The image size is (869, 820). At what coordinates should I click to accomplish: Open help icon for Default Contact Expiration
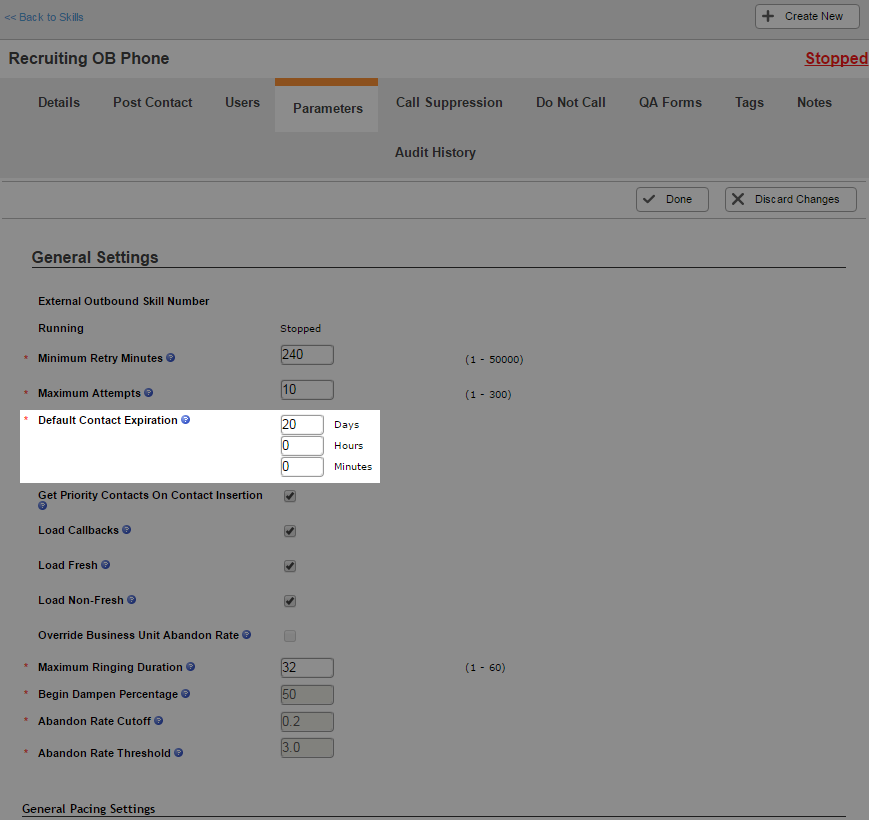(186, 420)
